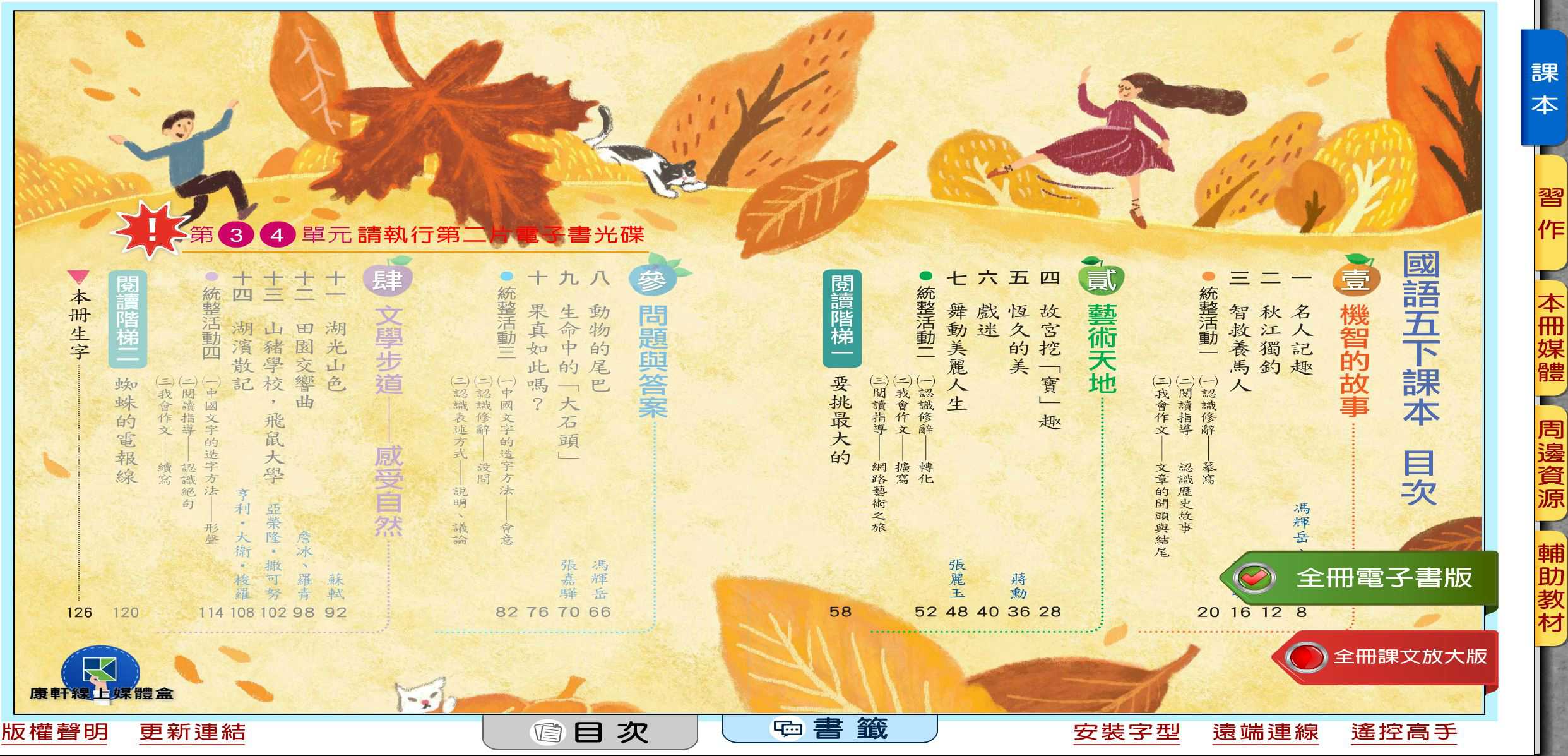Open 統整活動二 section
Viewport: 1568px width, 756px height.
[x=925, y=313]
